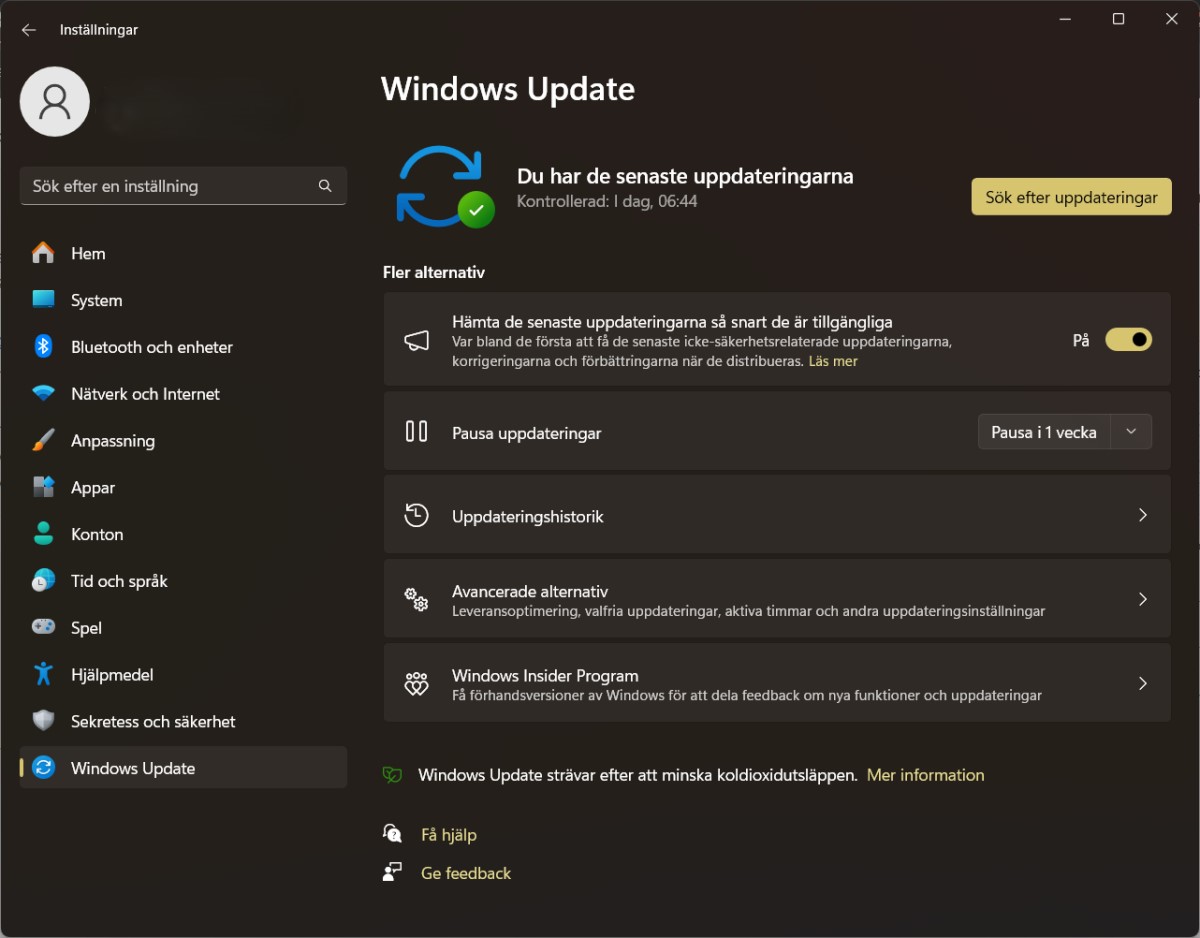Click the back arrow icon in title bar
Screen dimensions: 1200x938
coord(29,30)
